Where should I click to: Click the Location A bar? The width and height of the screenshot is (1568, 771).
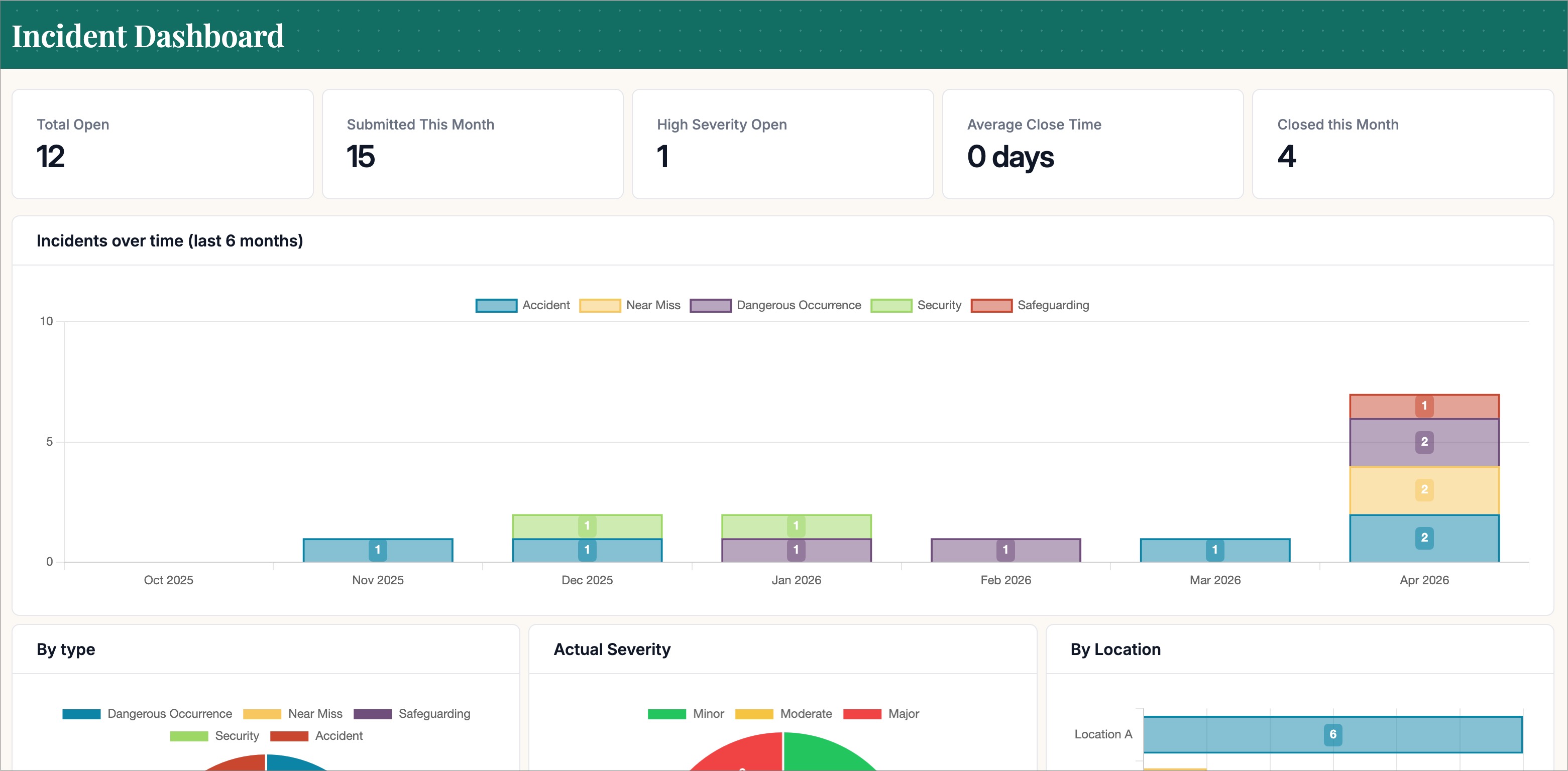1332,734
